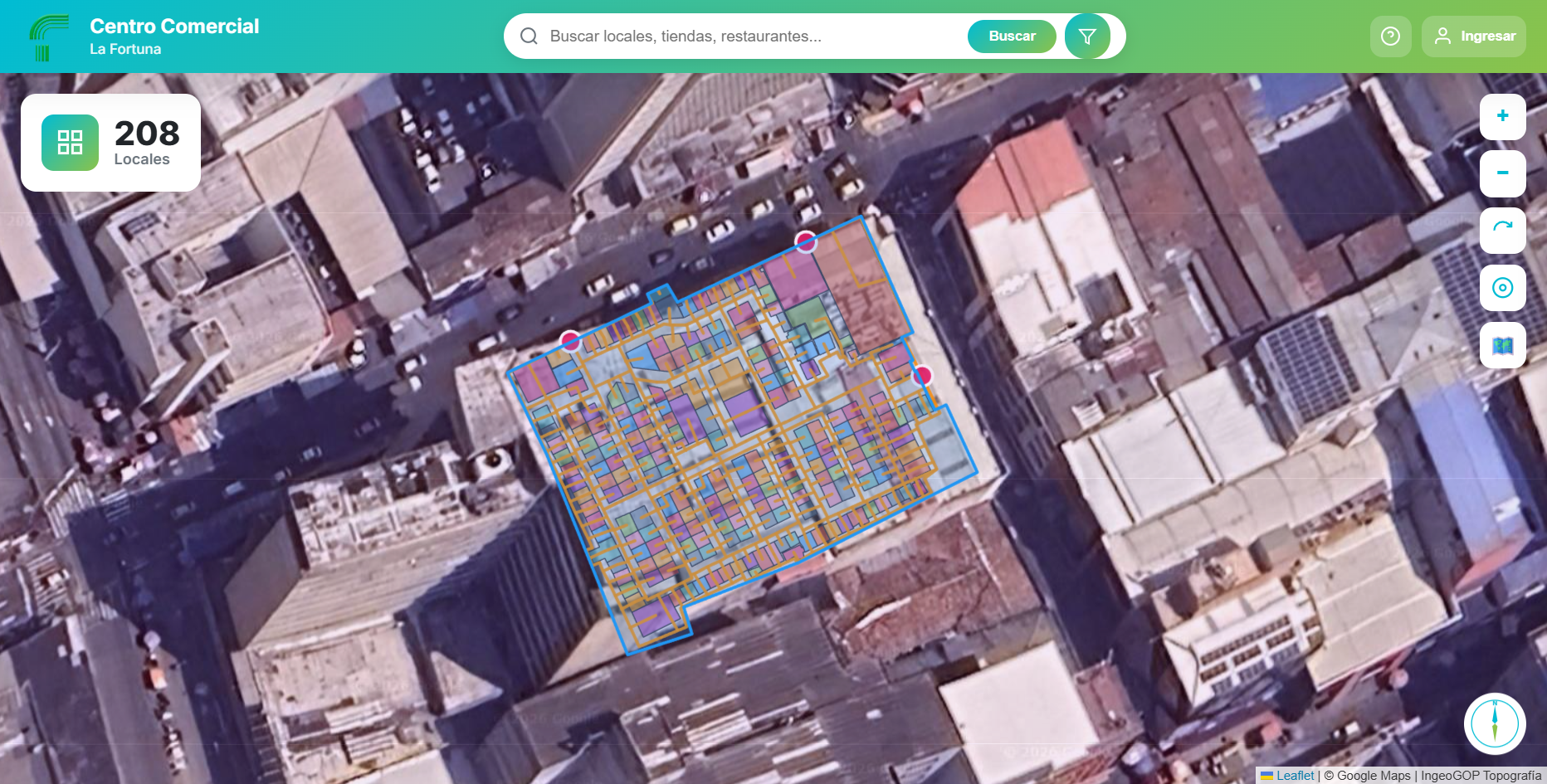
Task: Open the Leaflet attribution link
Action: [1295, 776]
